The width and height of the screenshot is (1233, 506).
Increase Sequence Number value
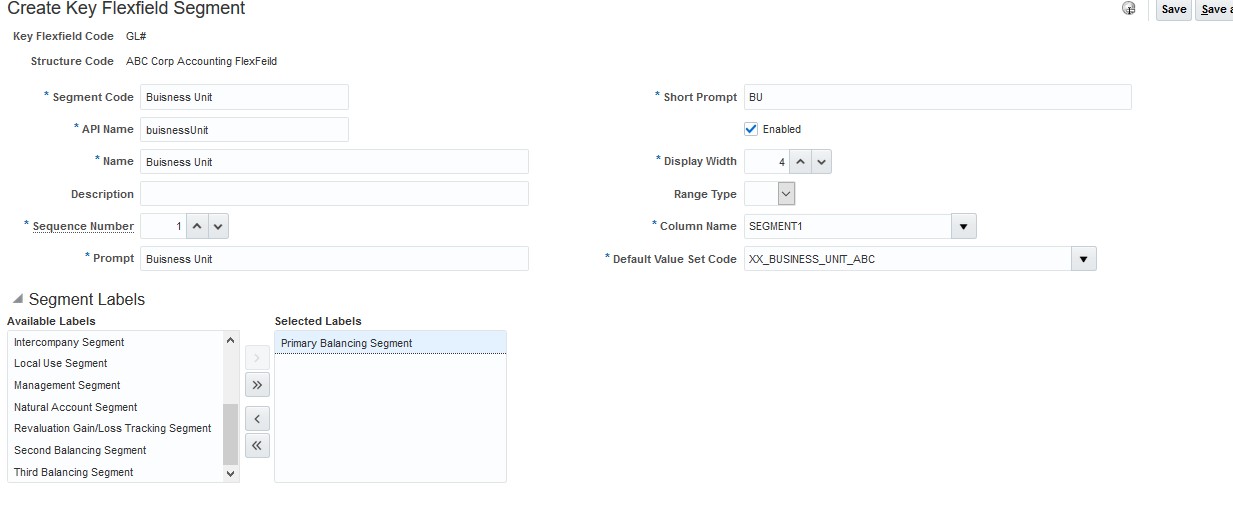(x=197, y=226)
